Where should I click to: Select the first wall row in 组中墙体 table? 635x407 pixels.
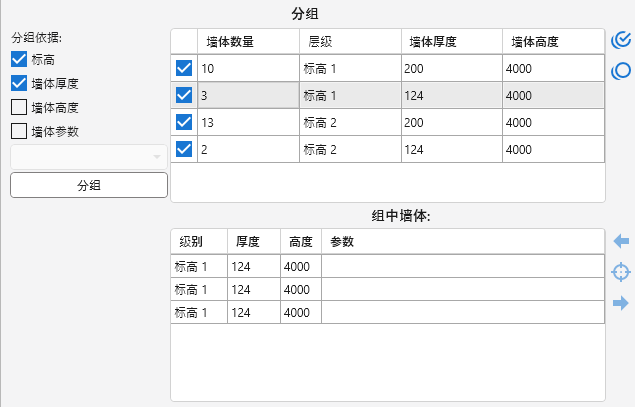(386, 267)
